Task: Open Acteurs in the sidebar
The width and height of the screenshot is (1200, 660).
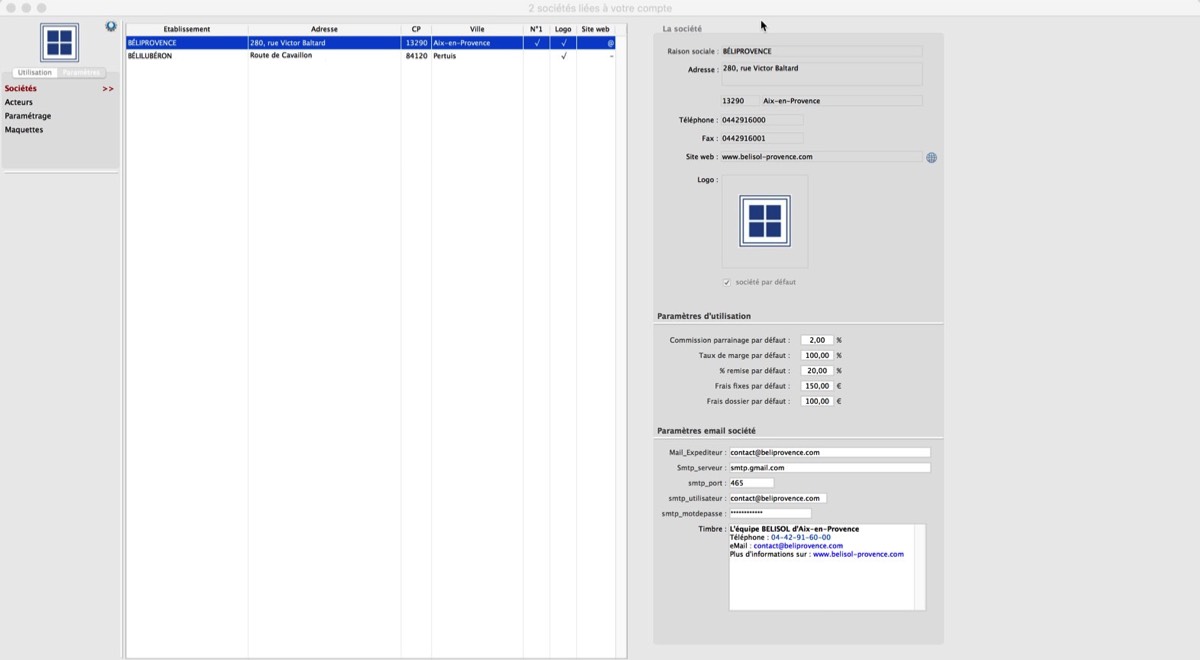Action: tap(19, 102)
